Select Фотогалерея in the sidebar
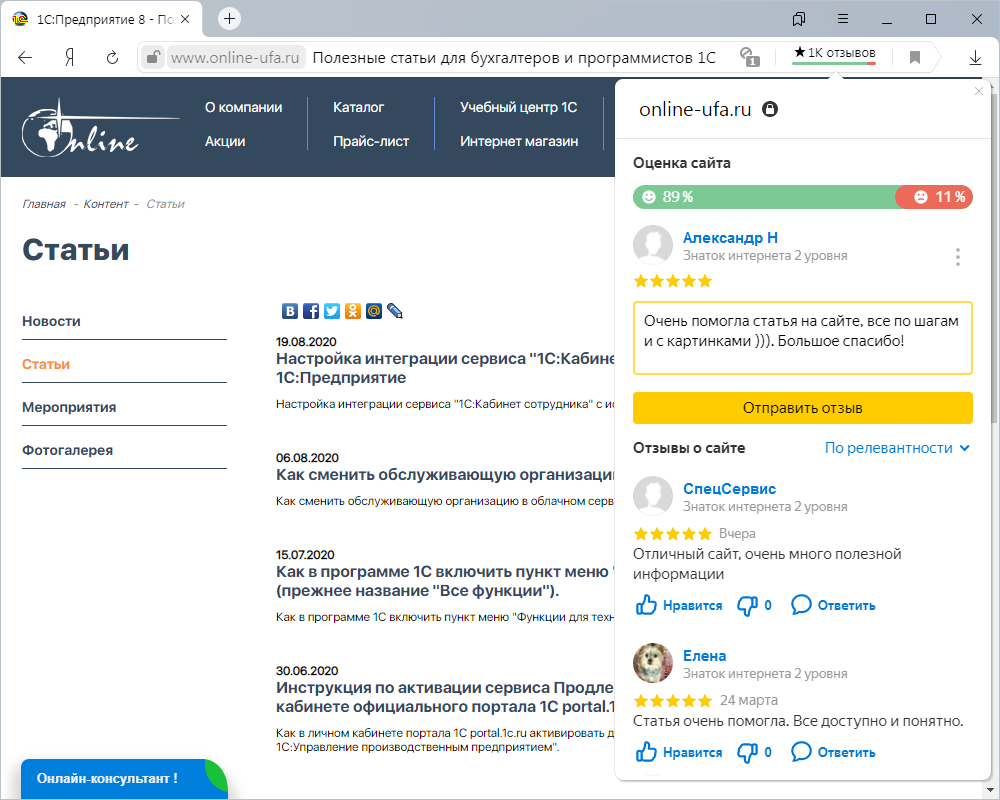Viewport: 1000px width, 800px height. click(x=67, y=450)
